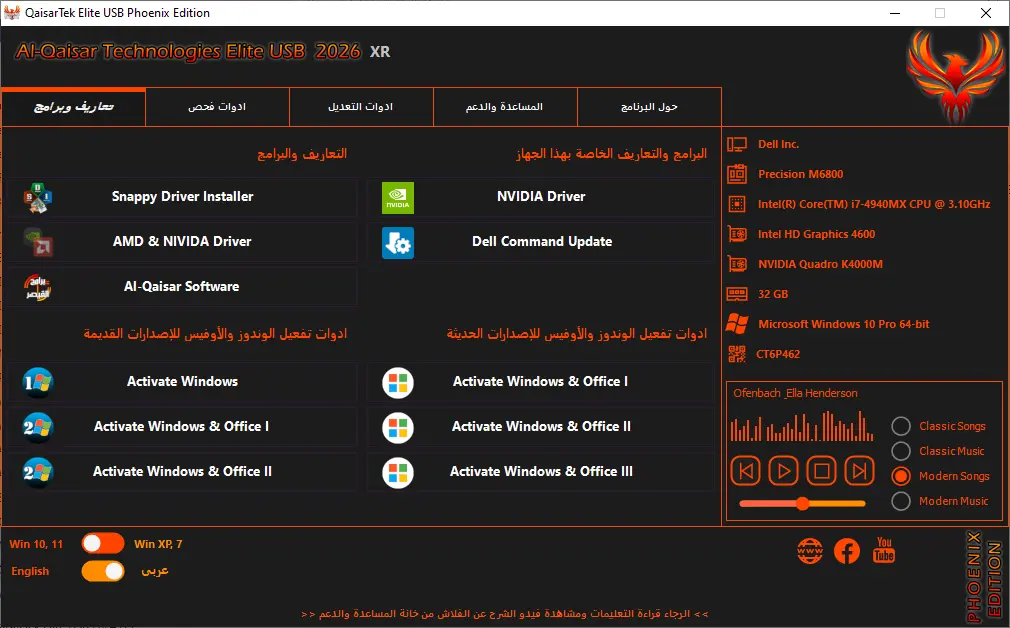Click the graphics card icon beside NVIDIA Quadro K4000M
This screenshot has height=628, width=1010.
pyautogui.click(x=737, y=264)
